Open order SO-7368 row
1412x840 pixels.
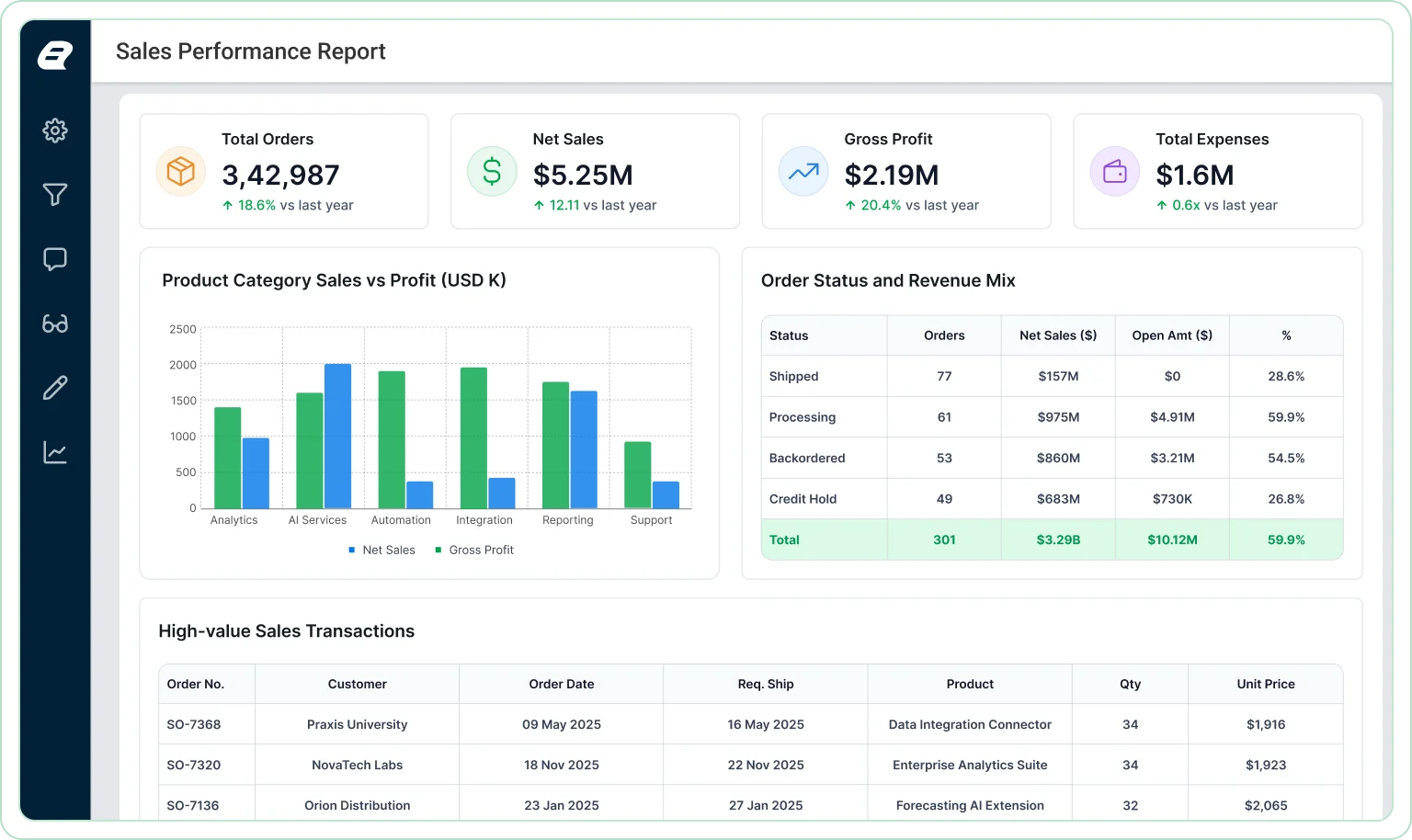coord(751,724)
